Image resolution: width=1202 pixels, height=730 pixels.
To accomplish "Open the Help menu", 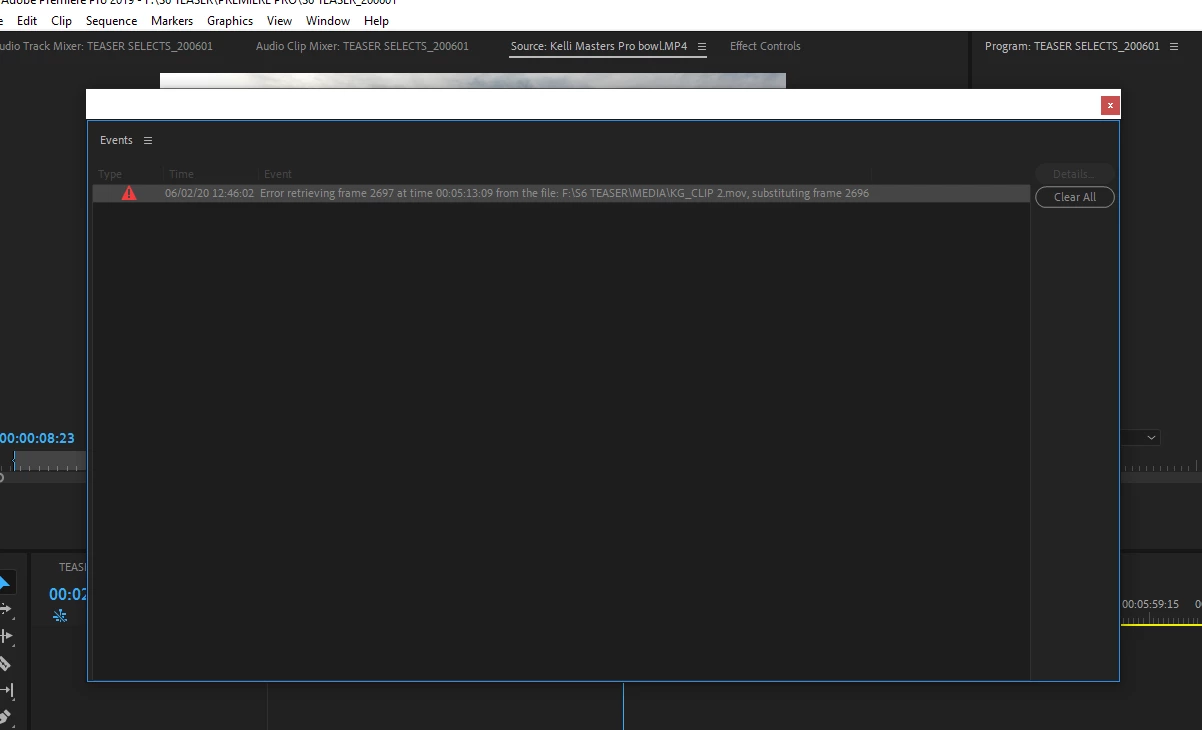I will [x=376, y=20].
